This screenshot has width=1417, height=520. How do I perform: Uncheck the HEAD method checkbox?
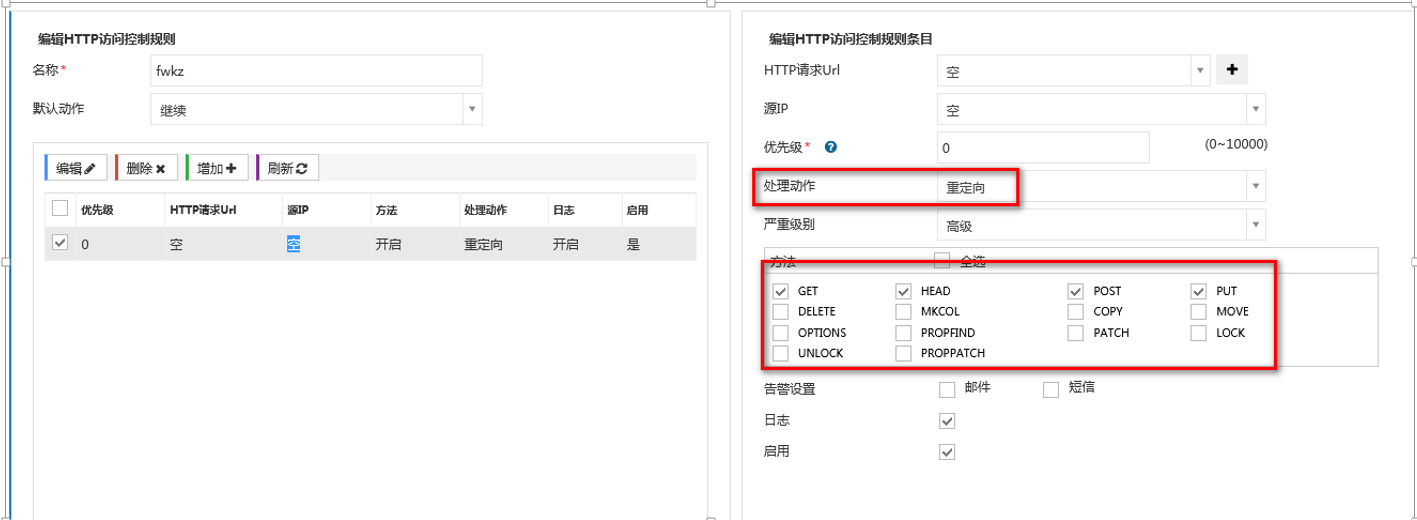(903, 291)
